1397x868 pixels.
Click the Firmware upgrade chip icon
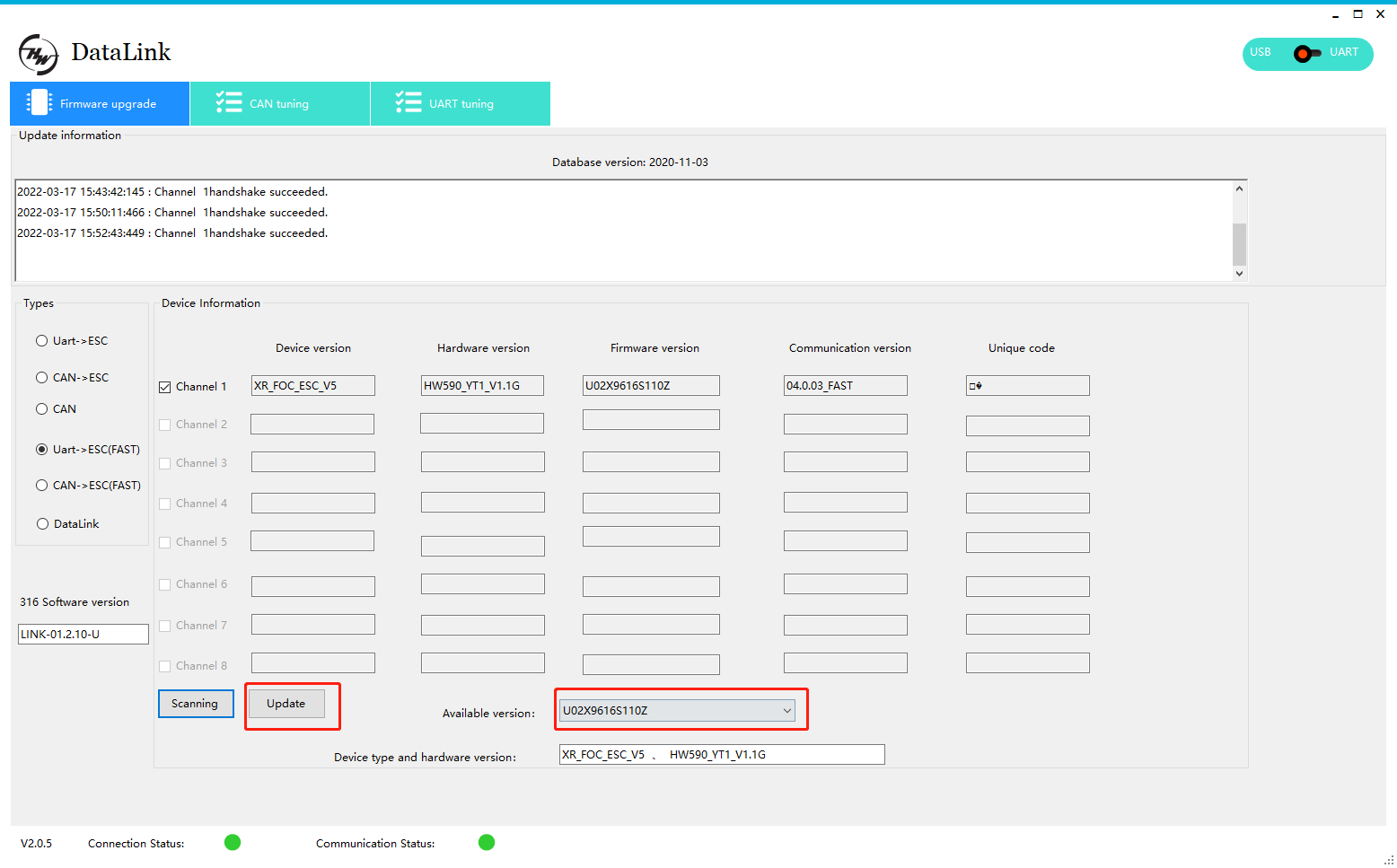tap(39, 102)
